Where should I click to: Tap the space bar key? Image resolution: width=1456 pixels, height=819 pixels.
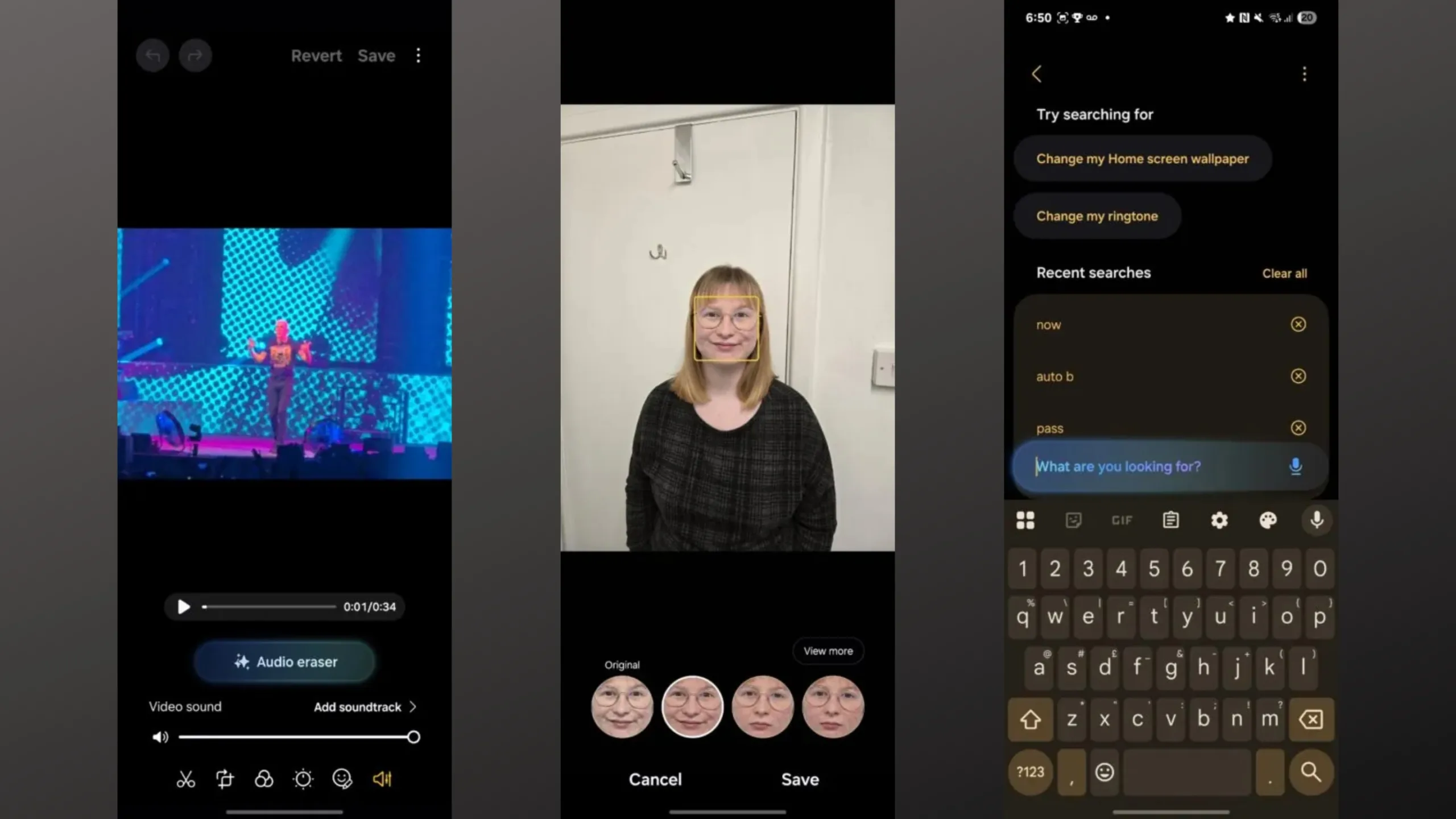[x=1187, y=772]
